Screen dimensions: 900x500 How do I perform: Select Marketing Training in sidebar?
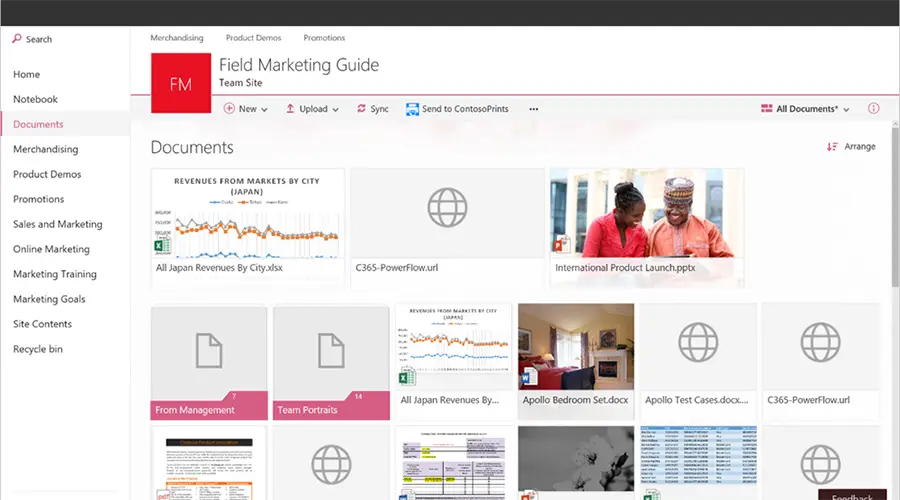point(55,274)
